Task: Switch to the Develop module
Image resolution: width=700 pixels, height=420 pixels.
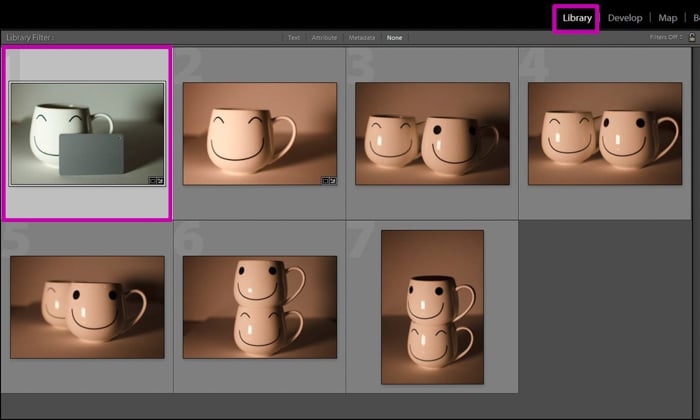Action: 625,18
